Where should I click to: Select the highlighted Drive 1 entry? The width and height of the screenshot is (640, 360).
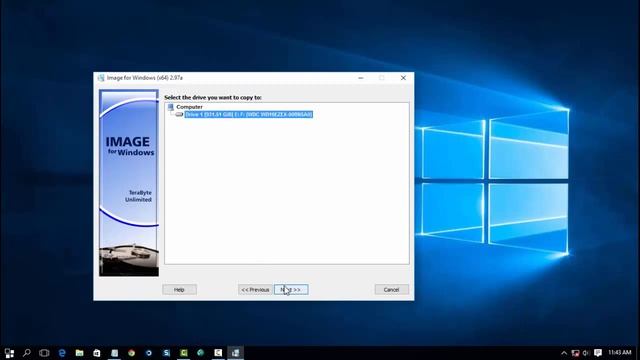click(249, 114)
